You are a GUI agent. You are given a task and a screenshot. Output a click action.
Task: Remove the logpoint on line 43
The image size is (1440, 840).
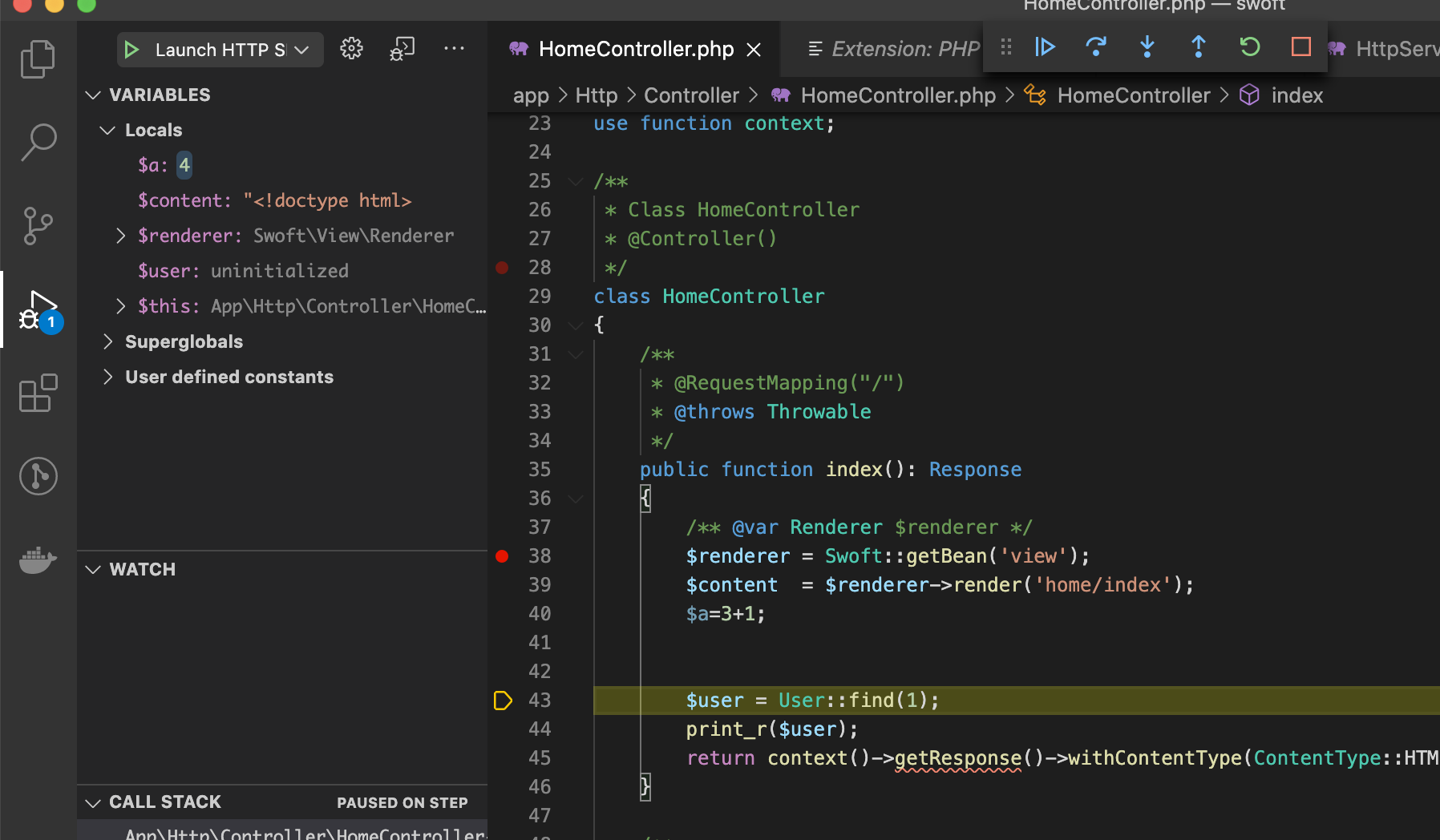pos(503,700)
